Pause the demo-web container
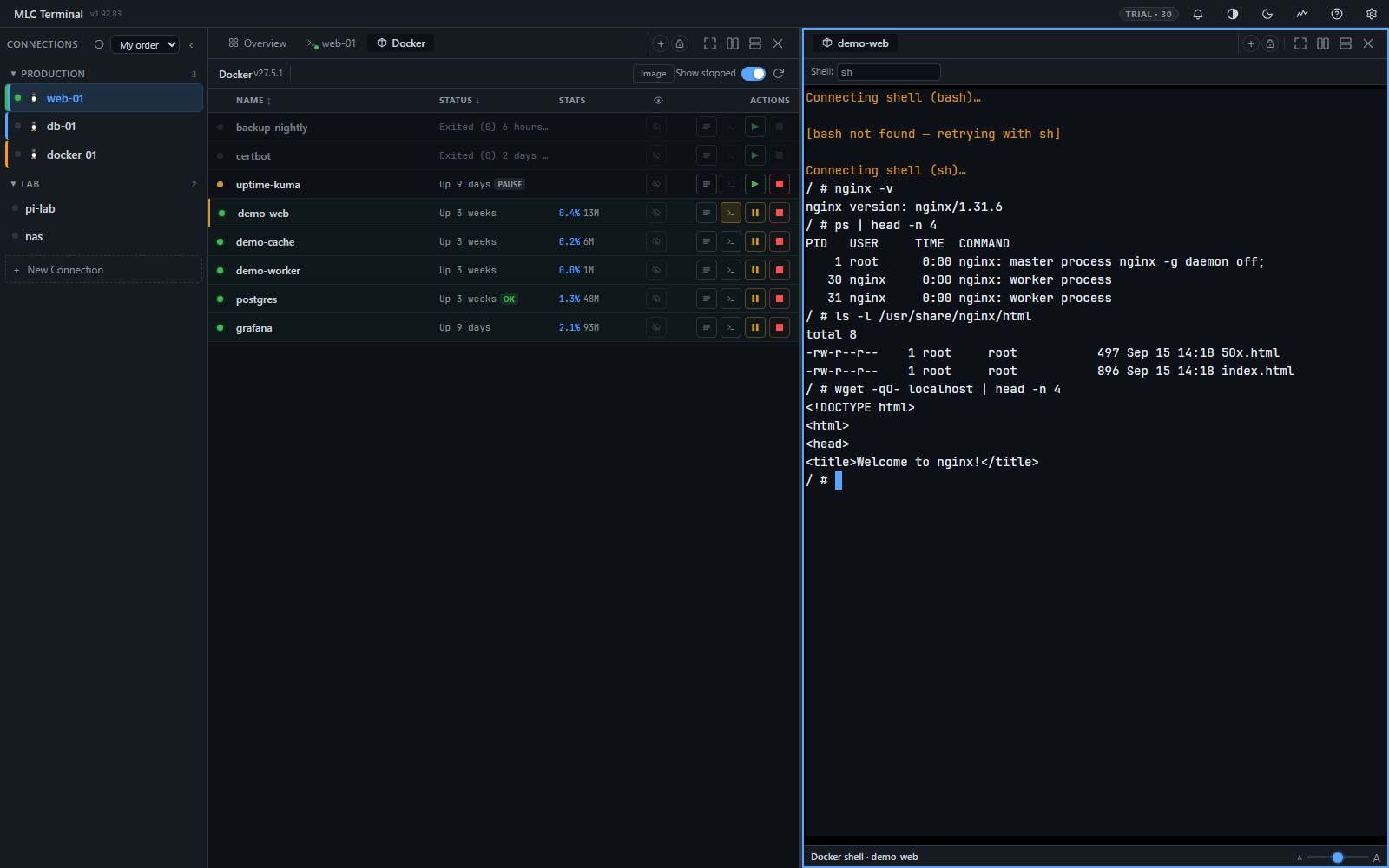 pyautogui.click(x=755, y=213)
